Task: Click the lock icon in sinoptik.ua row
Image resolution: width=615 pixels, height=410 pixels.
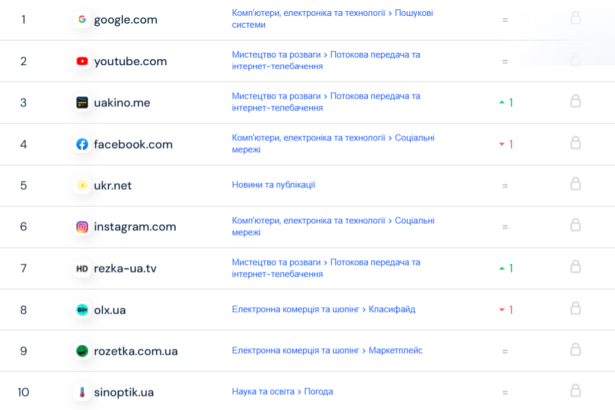Action: pyautogui.click(x=575, y=391)
